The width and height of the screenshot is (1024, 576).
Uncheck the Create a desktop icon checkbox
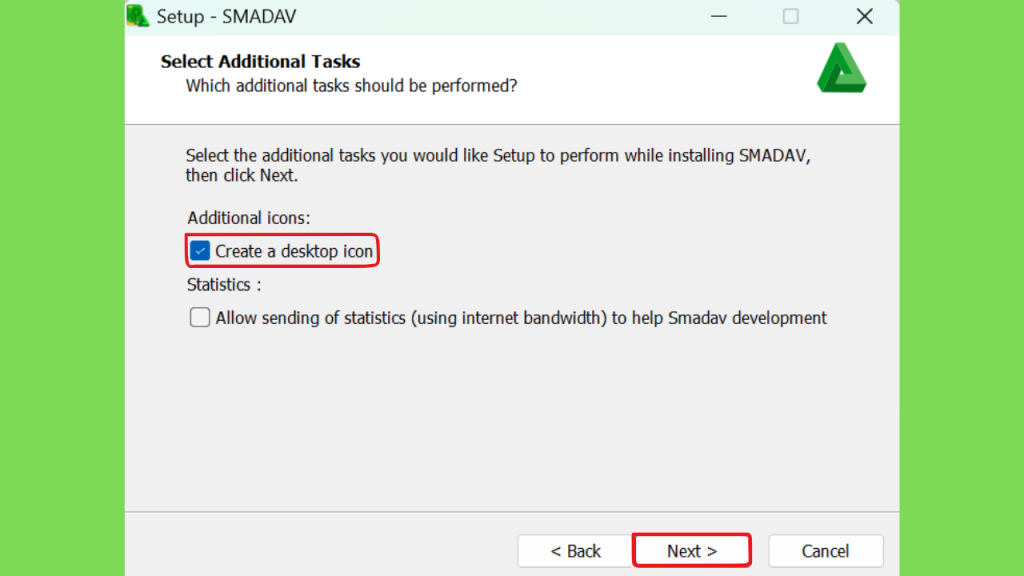point(200,251)
